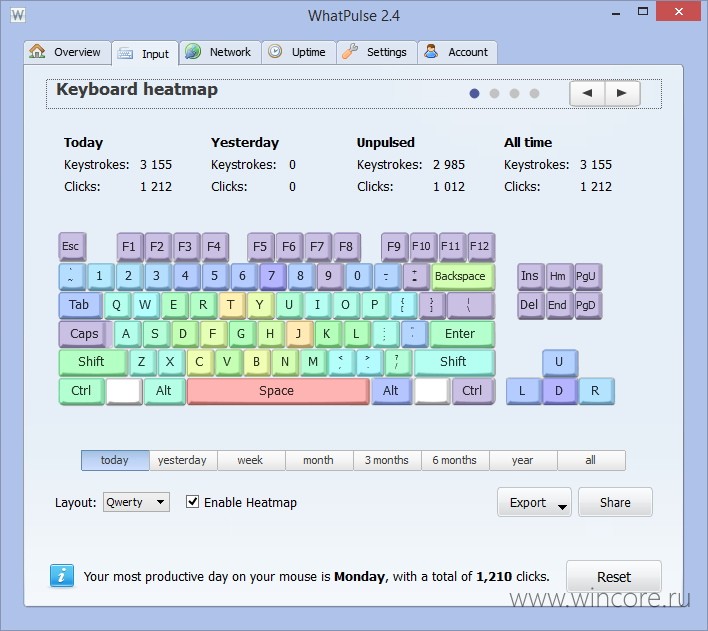Select the month time range
The image size is (708, 631).
[x=319, y=460]
